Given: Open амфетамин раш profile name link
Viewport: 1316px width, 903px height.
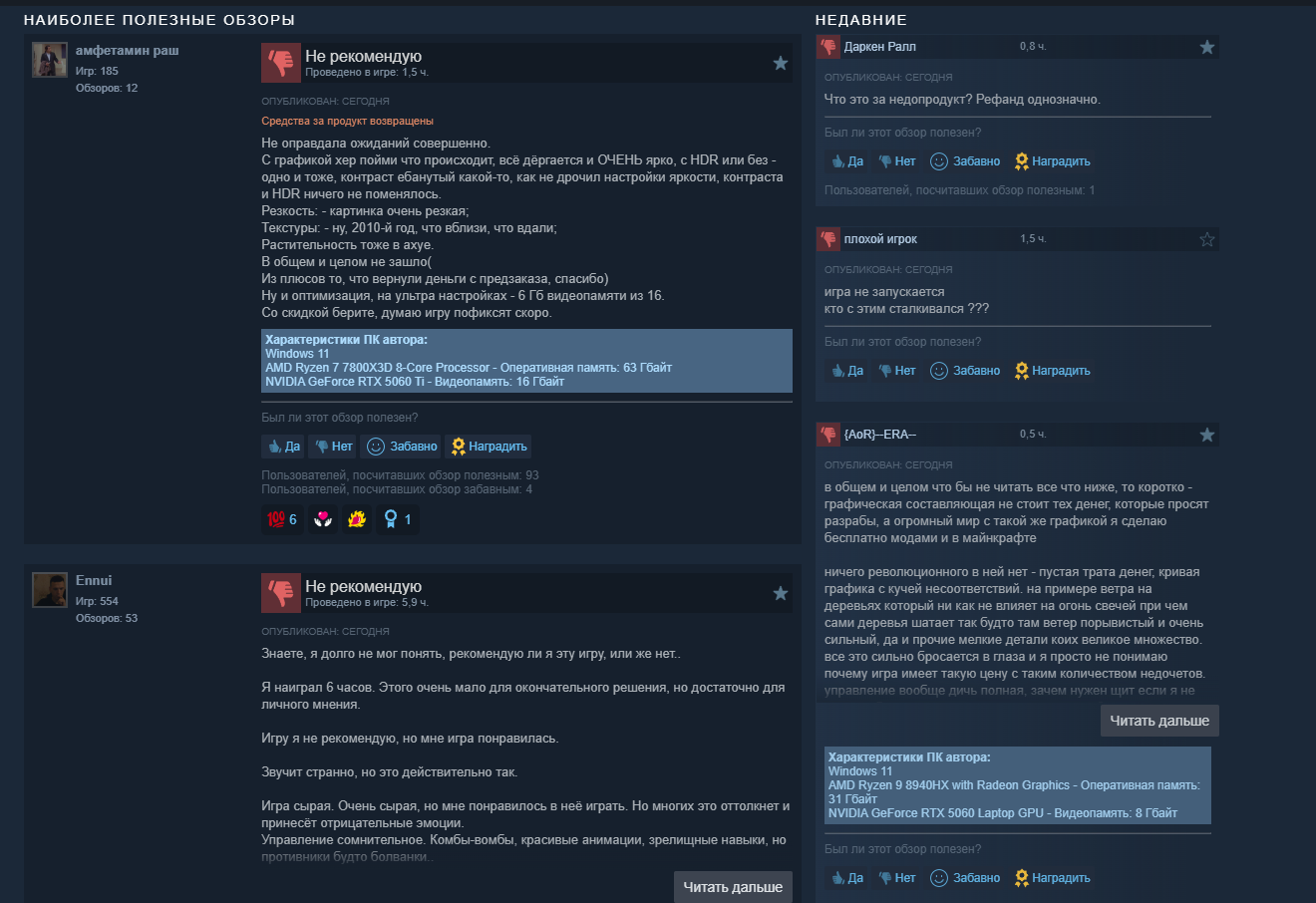Looking at the screenshot, I should (x=128, y=50).
